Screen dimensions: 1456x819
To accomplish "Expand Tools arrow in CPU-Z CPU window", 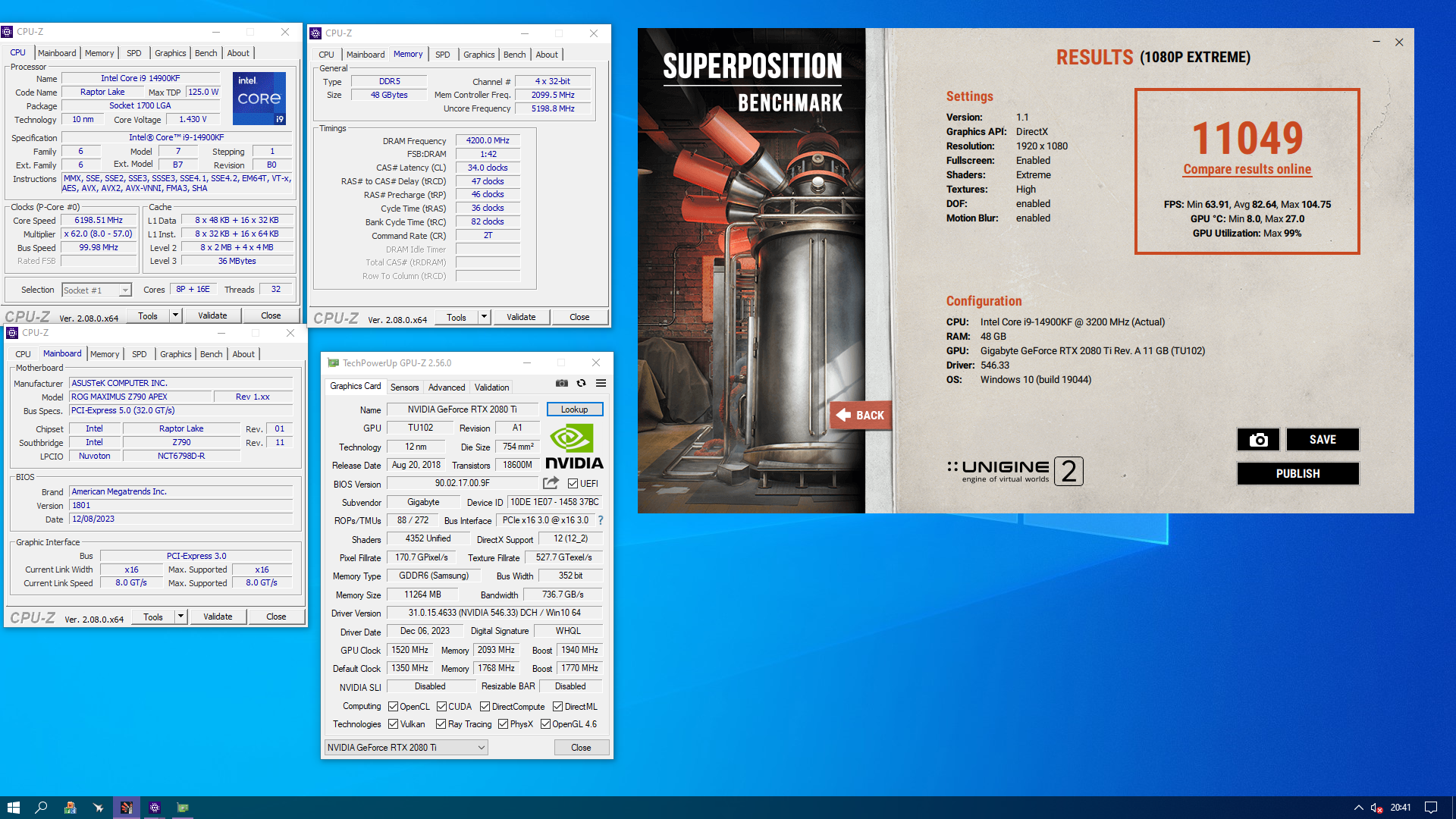I will (175, 315).
